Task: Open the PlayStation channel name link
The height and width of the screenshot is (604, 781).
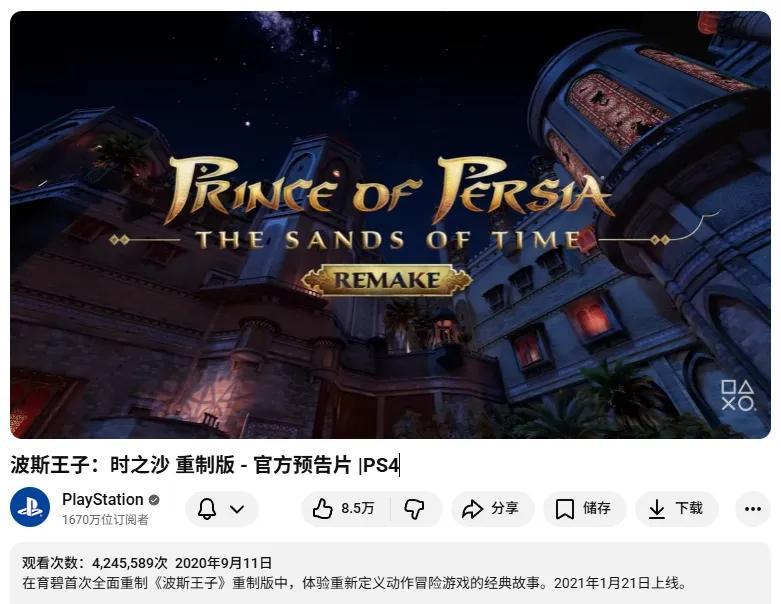Action: (103, 499)
